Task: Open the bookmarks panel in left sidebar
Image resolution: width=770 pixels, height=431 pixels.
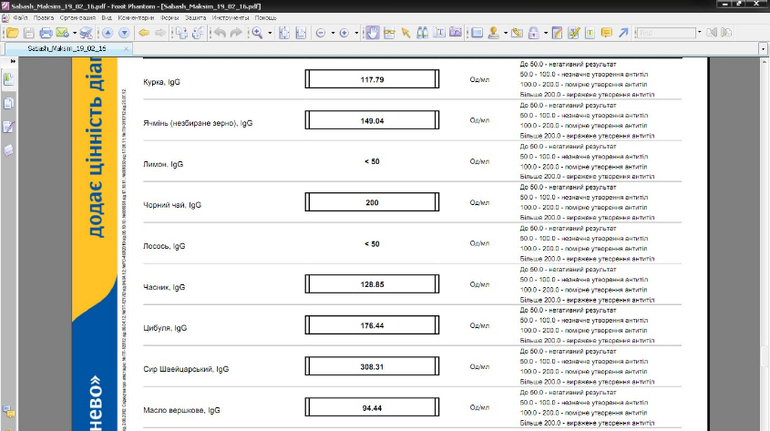Action: point(9,79)
